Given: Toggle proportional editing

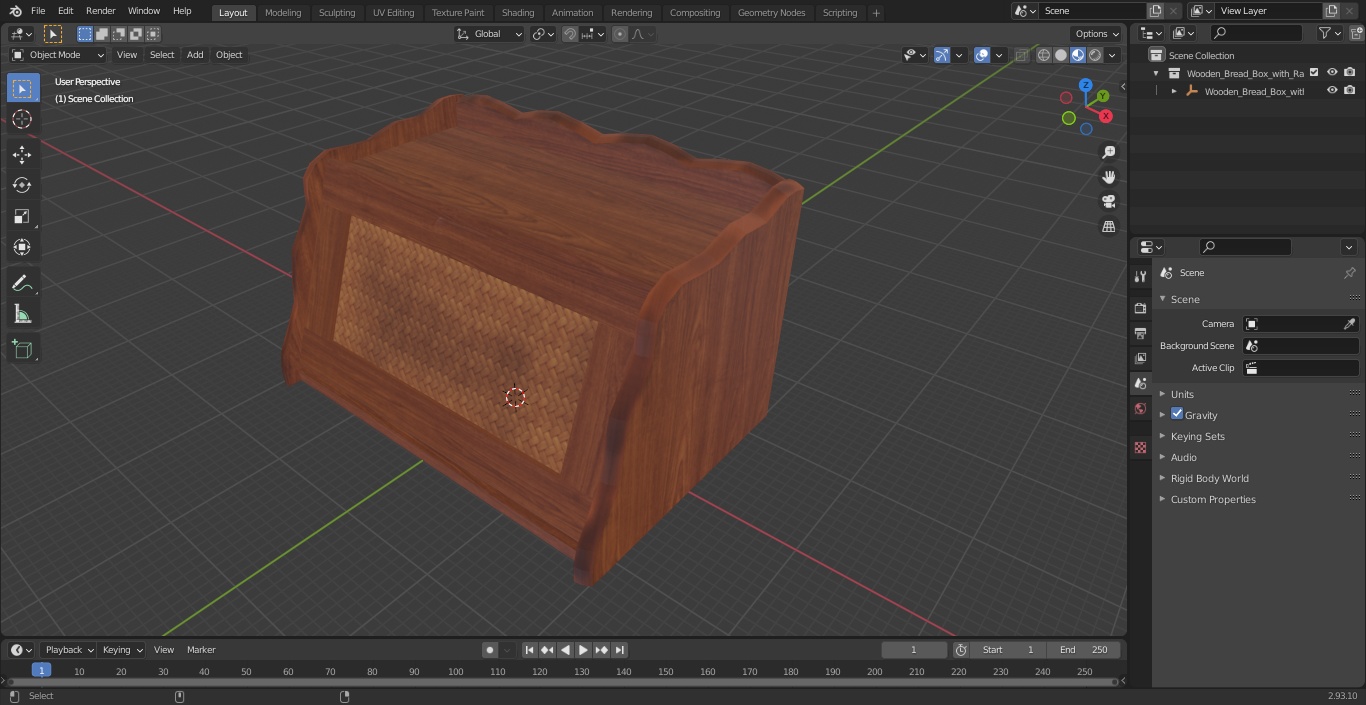Looking at the screenshot, I should (x=620, y=34).
